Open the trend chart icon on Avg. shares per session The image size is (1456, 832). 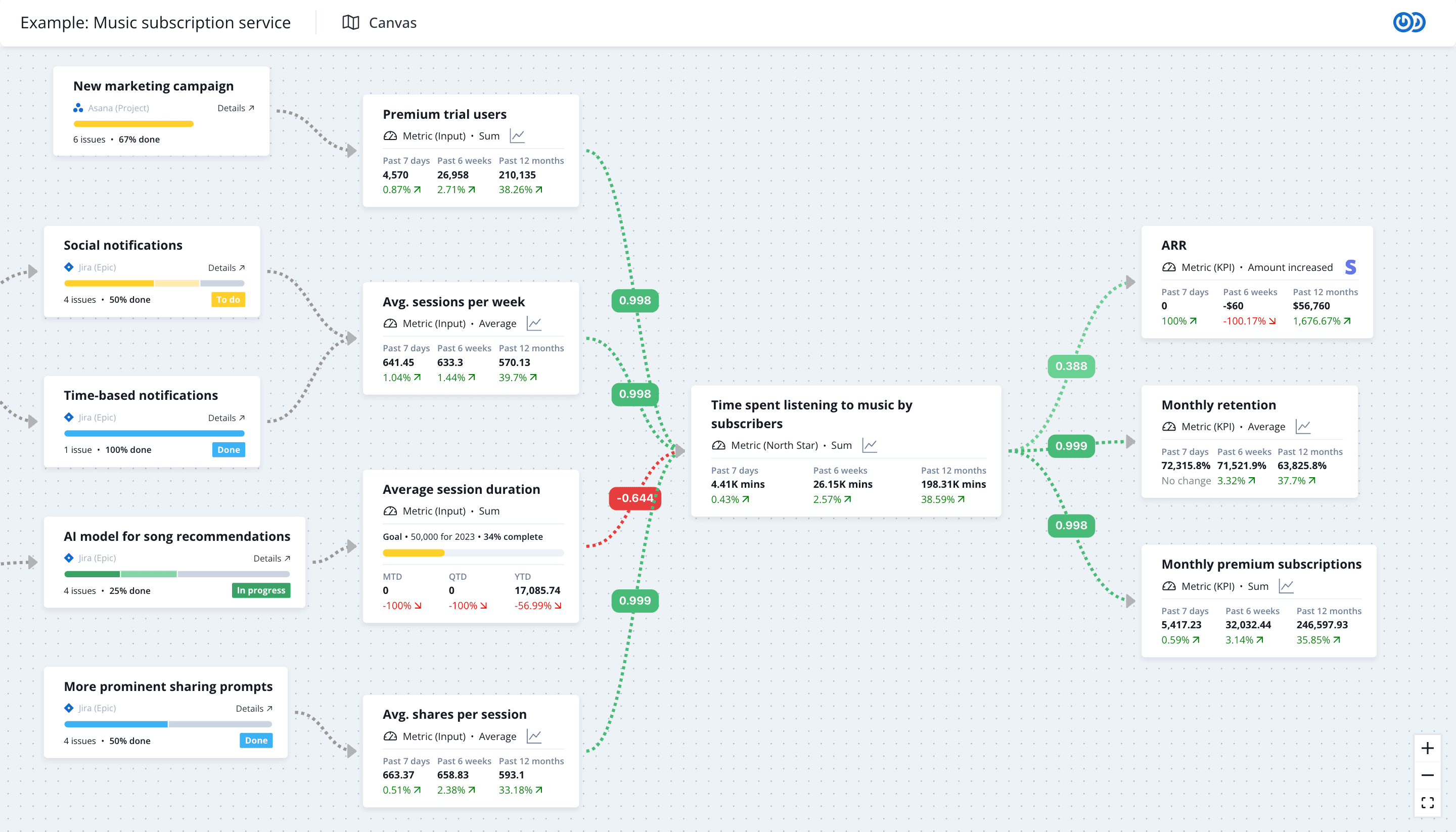(x=534, y=736)
